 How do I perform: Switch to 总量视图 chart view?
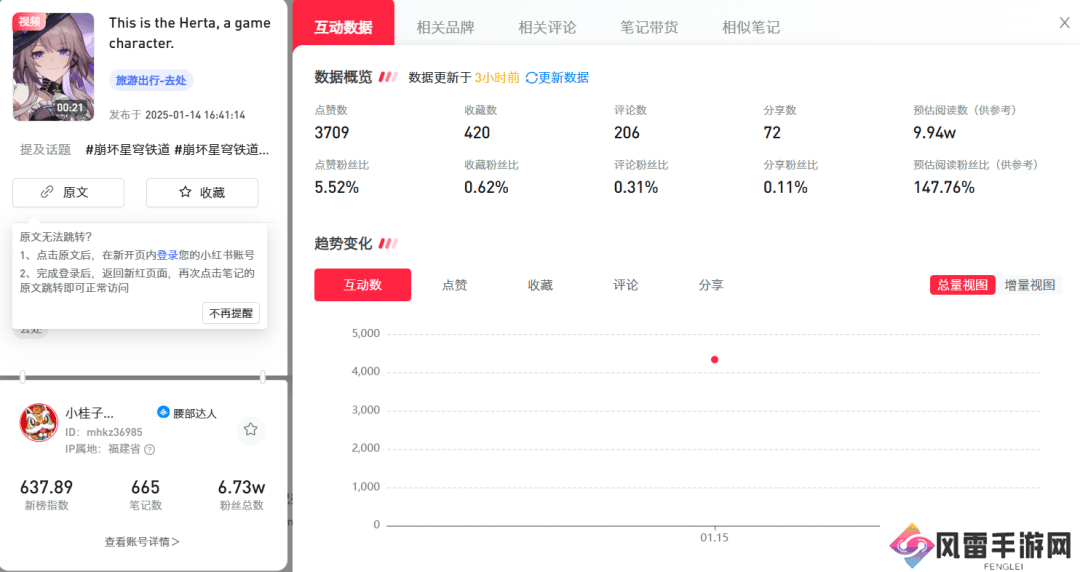[x=962, y=285]
